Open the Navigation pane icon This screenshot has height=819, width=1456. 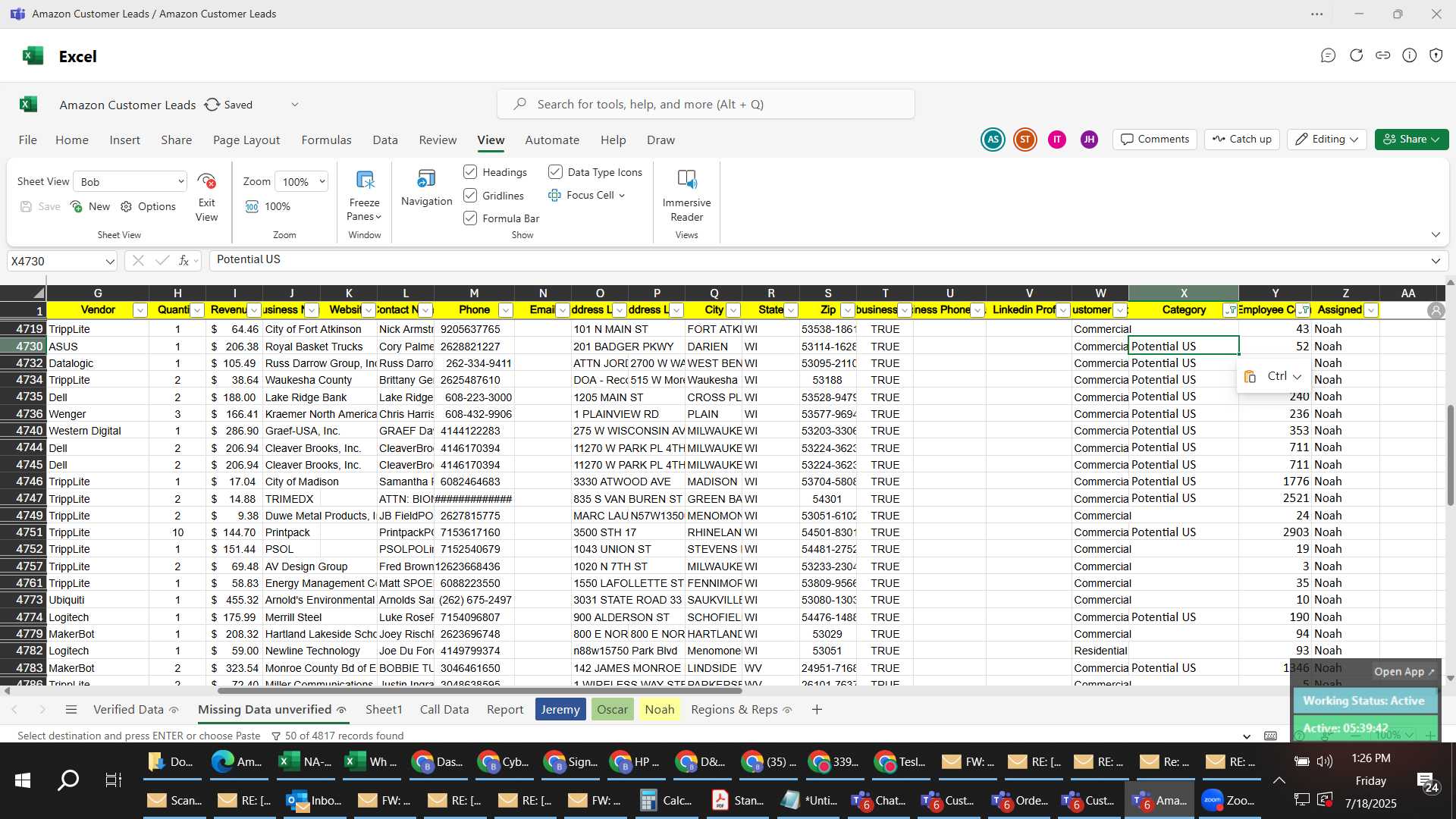tap(426, 179)
